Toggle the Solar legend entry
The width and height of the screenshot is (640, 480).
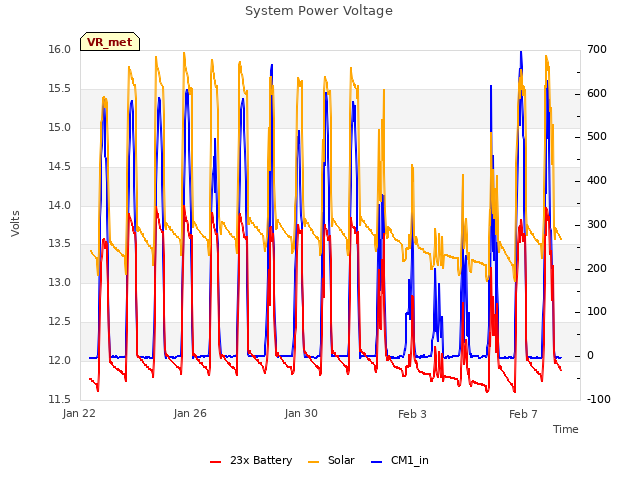pos(331,460)
